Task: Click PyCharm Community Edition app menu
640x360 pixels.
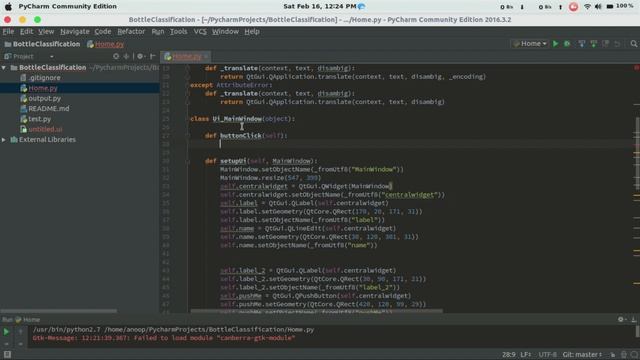Action: (67, 7)
